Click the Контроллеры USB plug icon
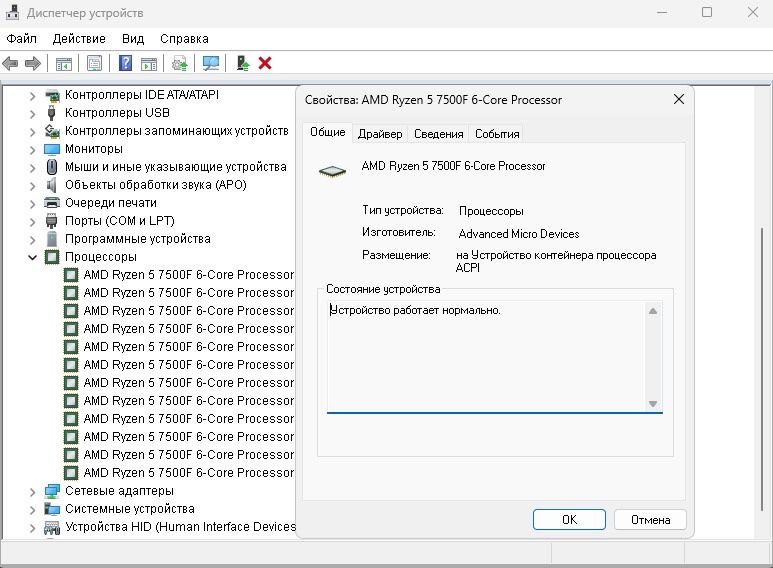 pos(51,112)
